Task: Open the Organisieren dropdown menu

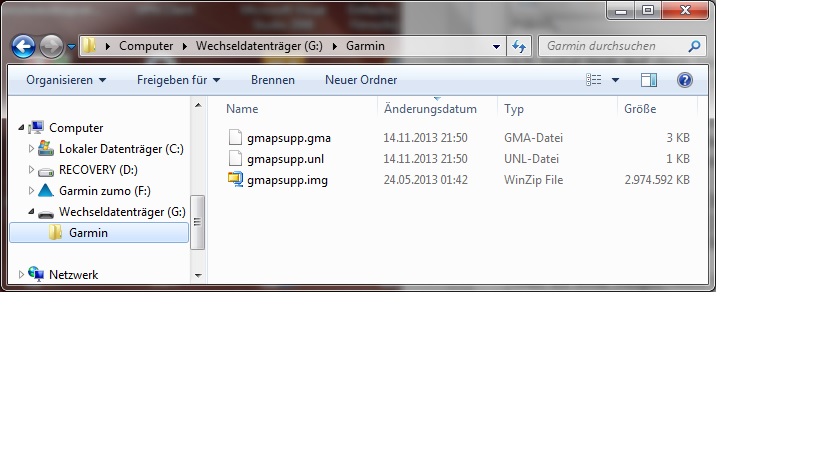Action: click(x=66, y=80)
